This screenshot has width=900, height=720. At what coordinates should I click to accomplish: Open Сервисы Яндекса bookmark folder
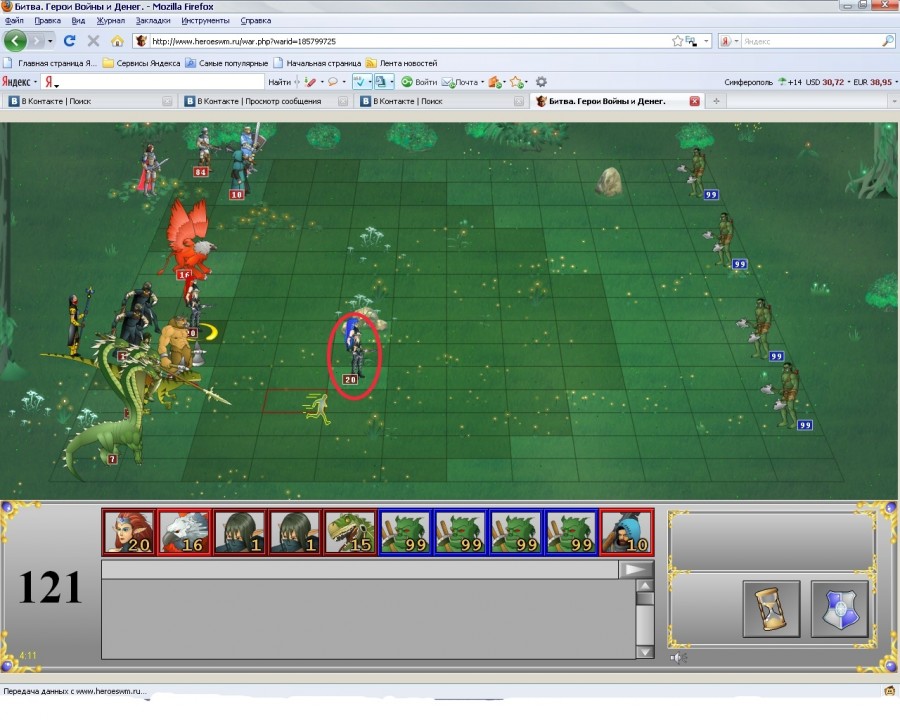(141, 63)
